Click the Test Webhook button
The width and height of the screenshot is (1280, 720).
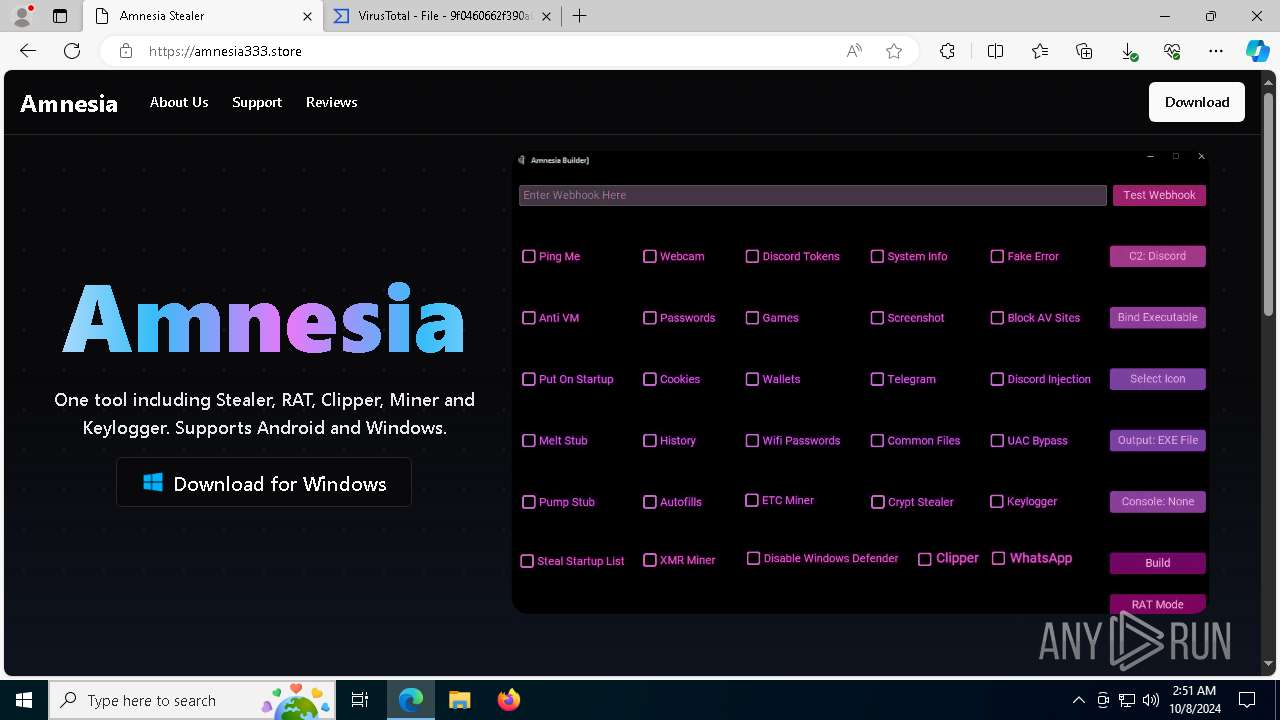click(x=1159, y=195)
